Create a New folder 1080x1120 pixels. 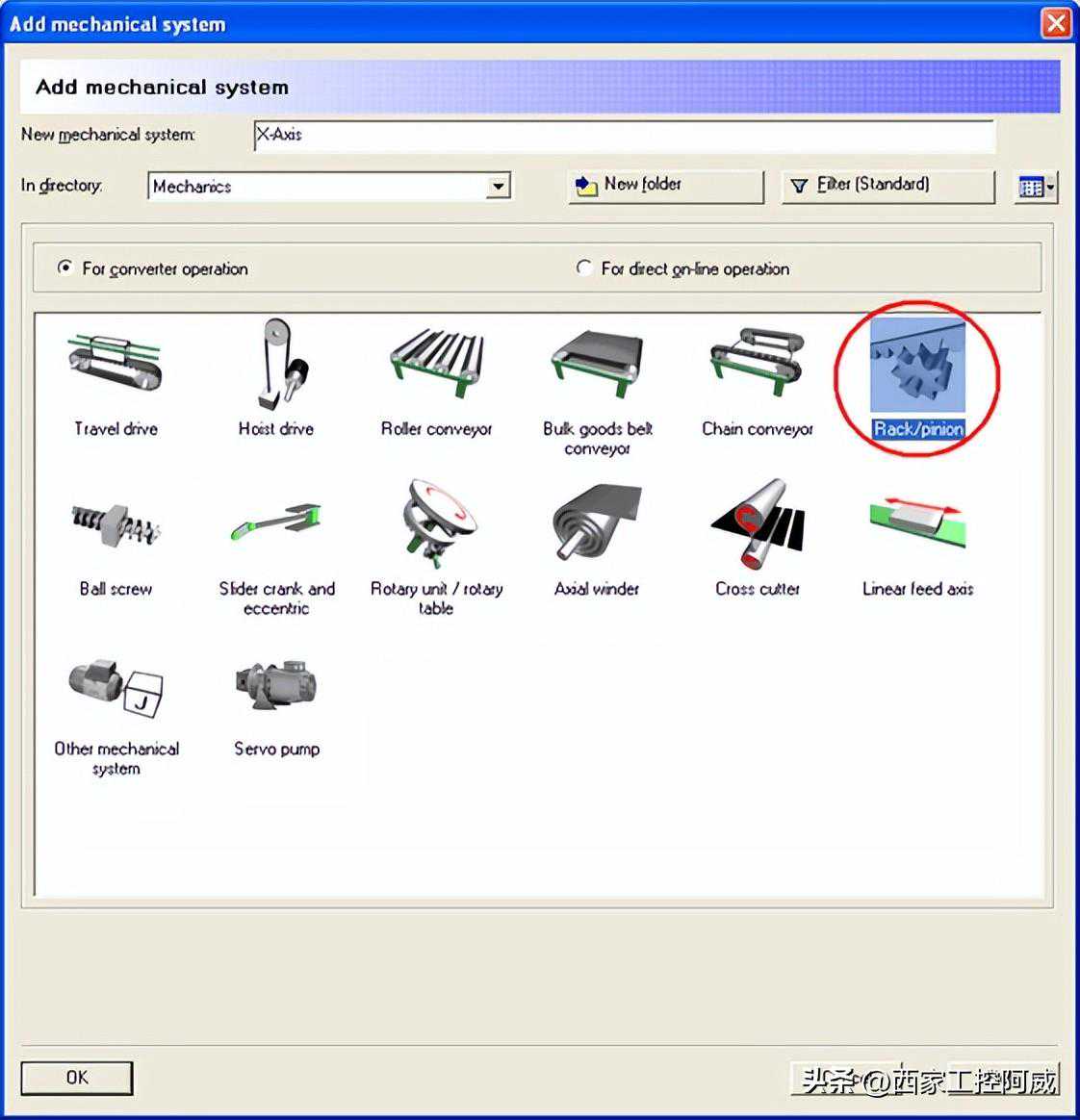[666, 186]
